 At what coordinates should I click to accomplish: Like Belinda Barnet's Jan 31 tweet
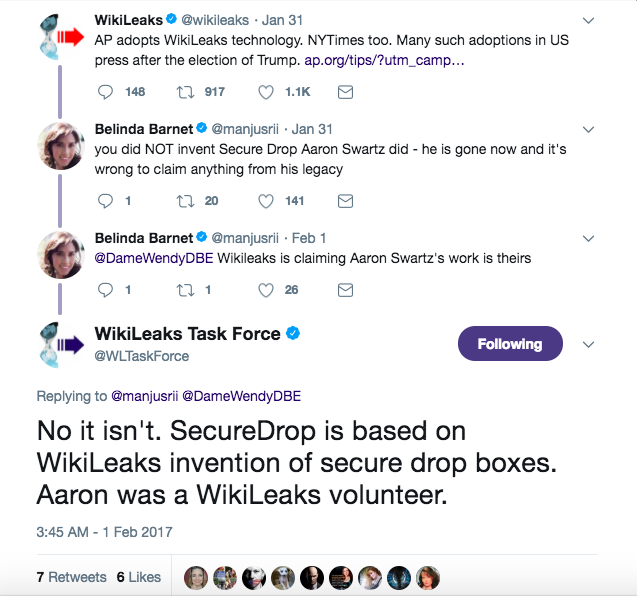266,201
